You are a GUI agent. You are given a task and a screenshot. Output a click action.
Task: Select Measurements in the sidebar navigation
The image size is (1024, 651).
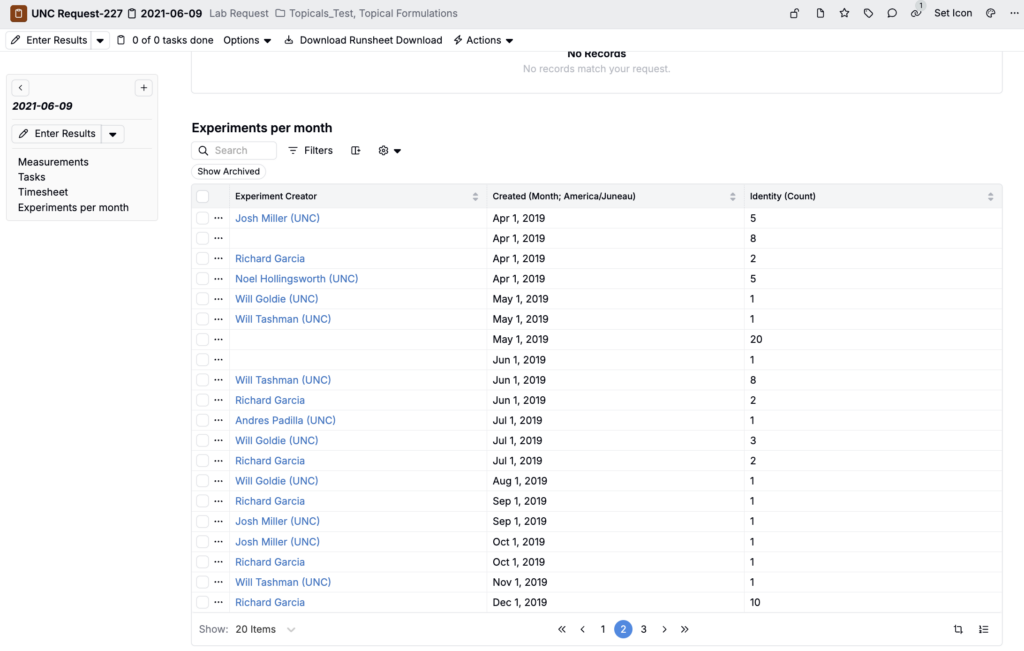pyautogui.click(x=53, y=162)
